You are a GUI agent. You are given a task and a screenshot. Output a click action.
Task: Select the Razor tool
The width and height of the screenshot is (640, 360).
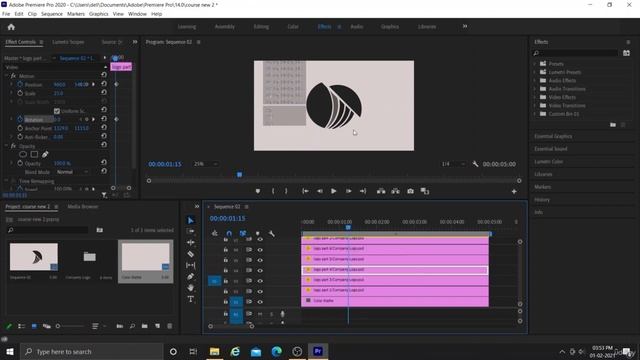[x=191, y=254]
